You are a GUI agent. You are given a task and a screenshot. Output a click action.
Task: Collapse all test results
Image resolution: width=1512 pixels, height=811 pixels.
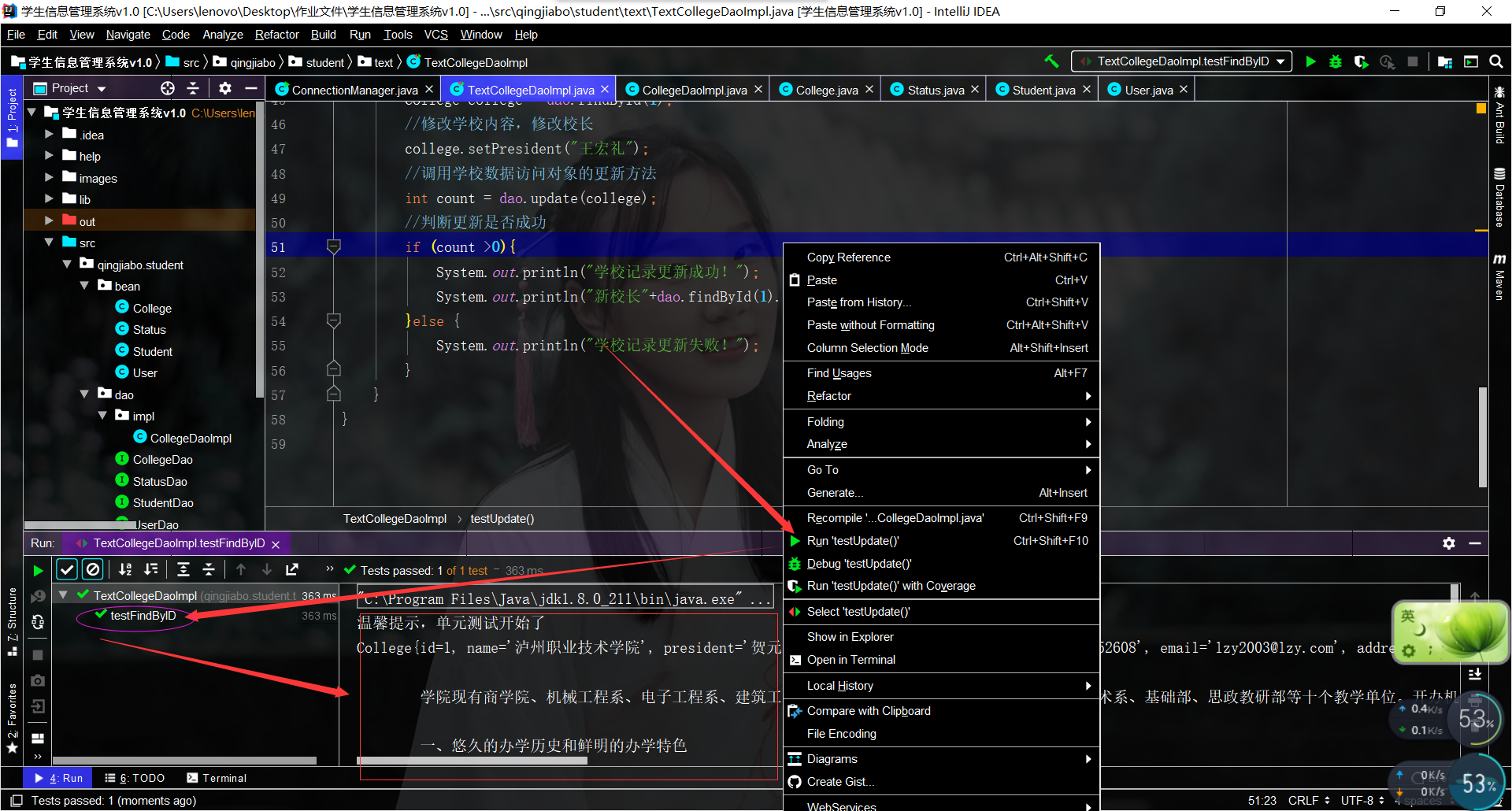point(209,569)
